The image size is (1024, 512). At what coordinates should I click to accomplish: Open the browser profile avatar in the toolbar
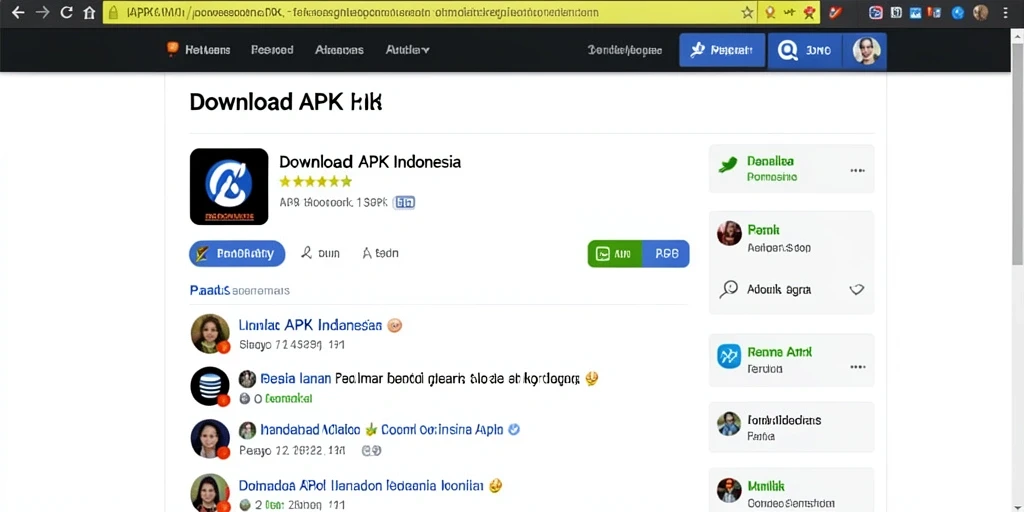980,12
